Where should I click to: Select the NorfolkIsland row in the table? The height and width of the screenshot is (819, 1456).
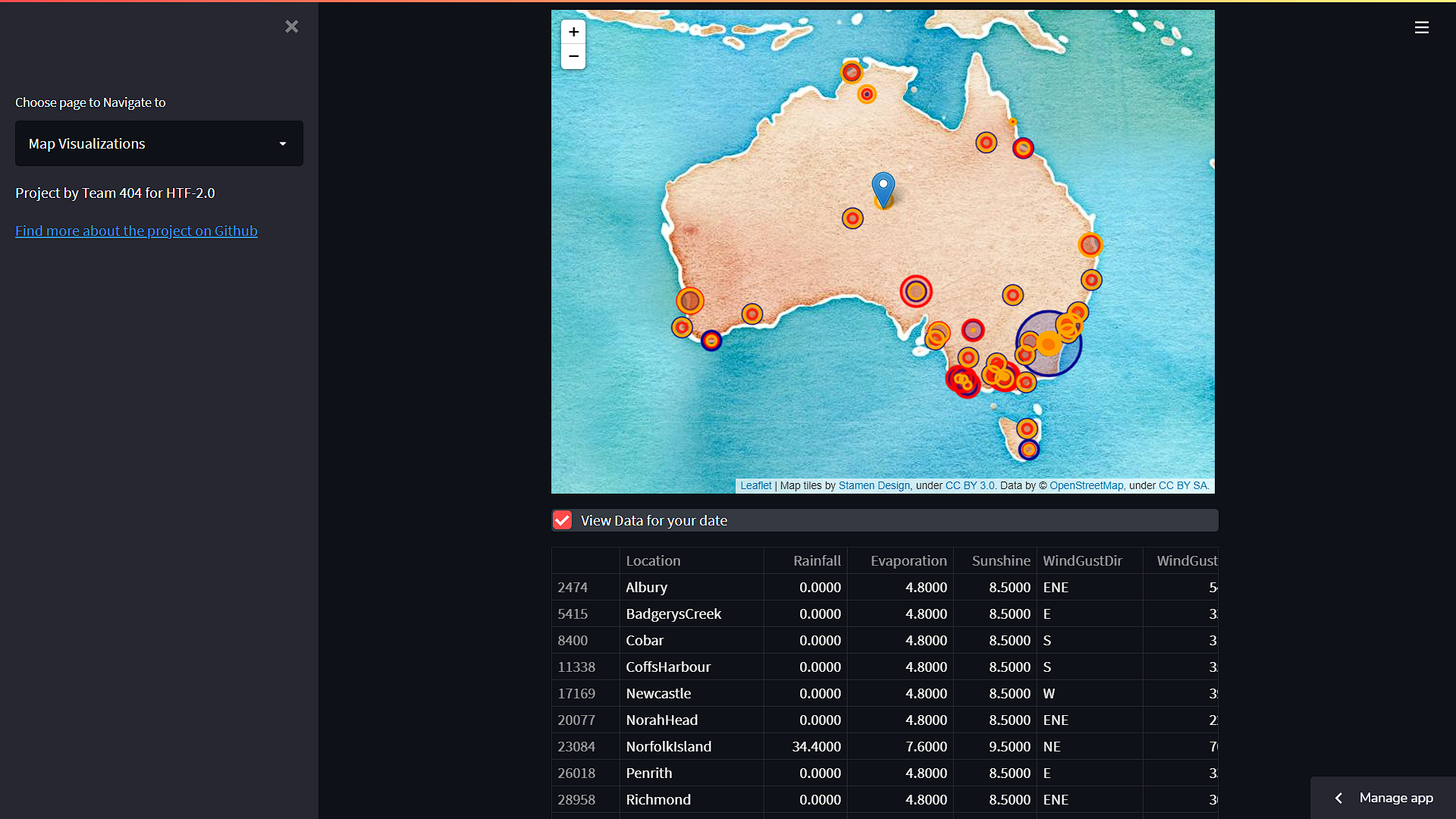[x=668, y=746]
